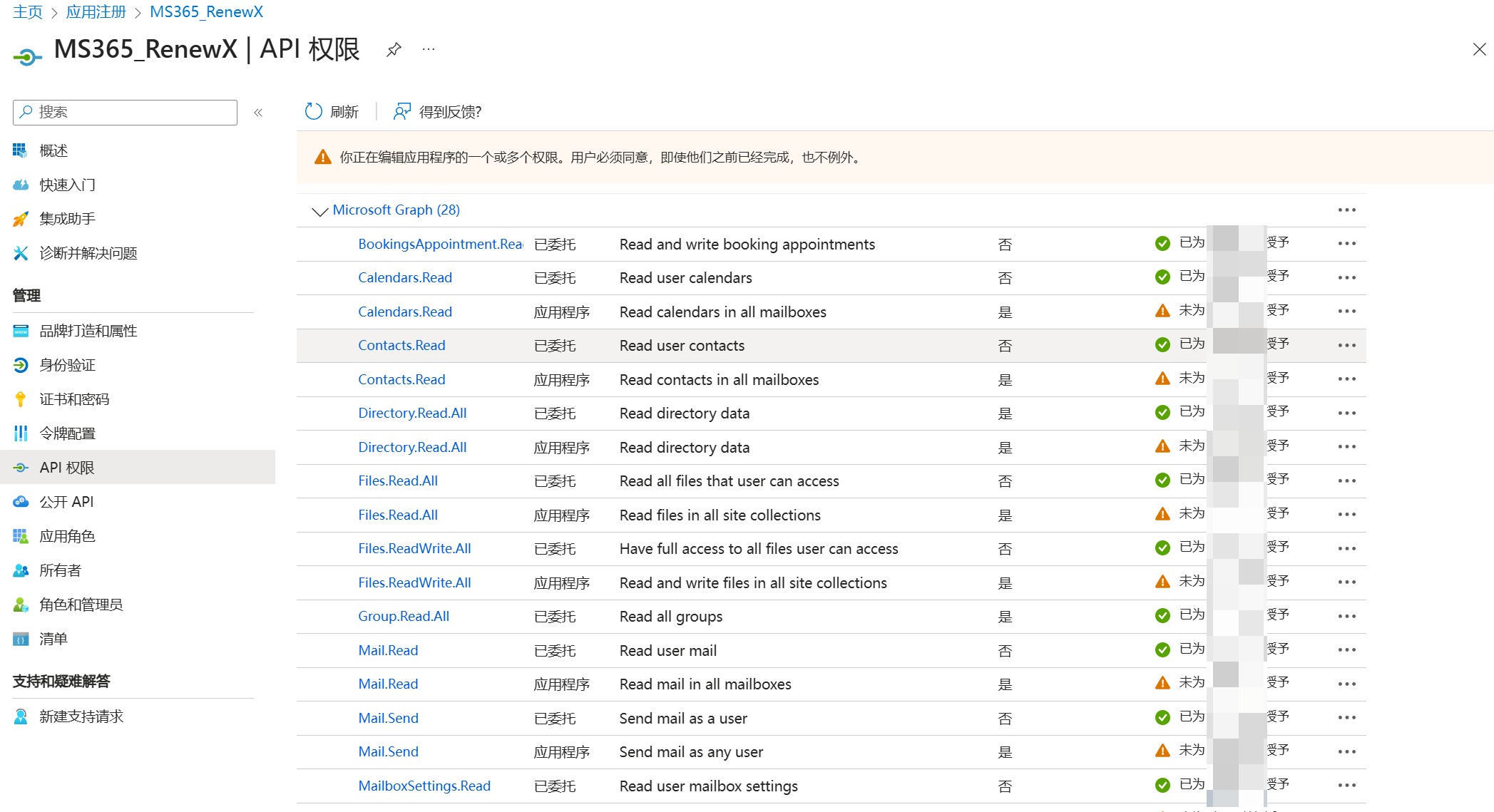The image size is (1494, 812).
Task: Open ellipsis for Read contacts in all mailboxes
Action: pos(1346,379)
